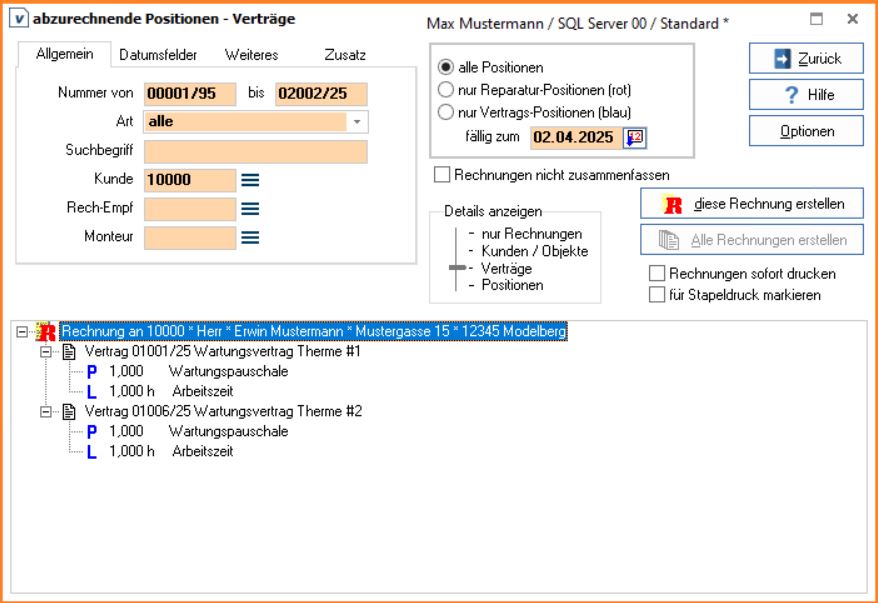Click blue P icon under Vertrag 01001/25
878x603 pixels.
(x=92, y=372)
